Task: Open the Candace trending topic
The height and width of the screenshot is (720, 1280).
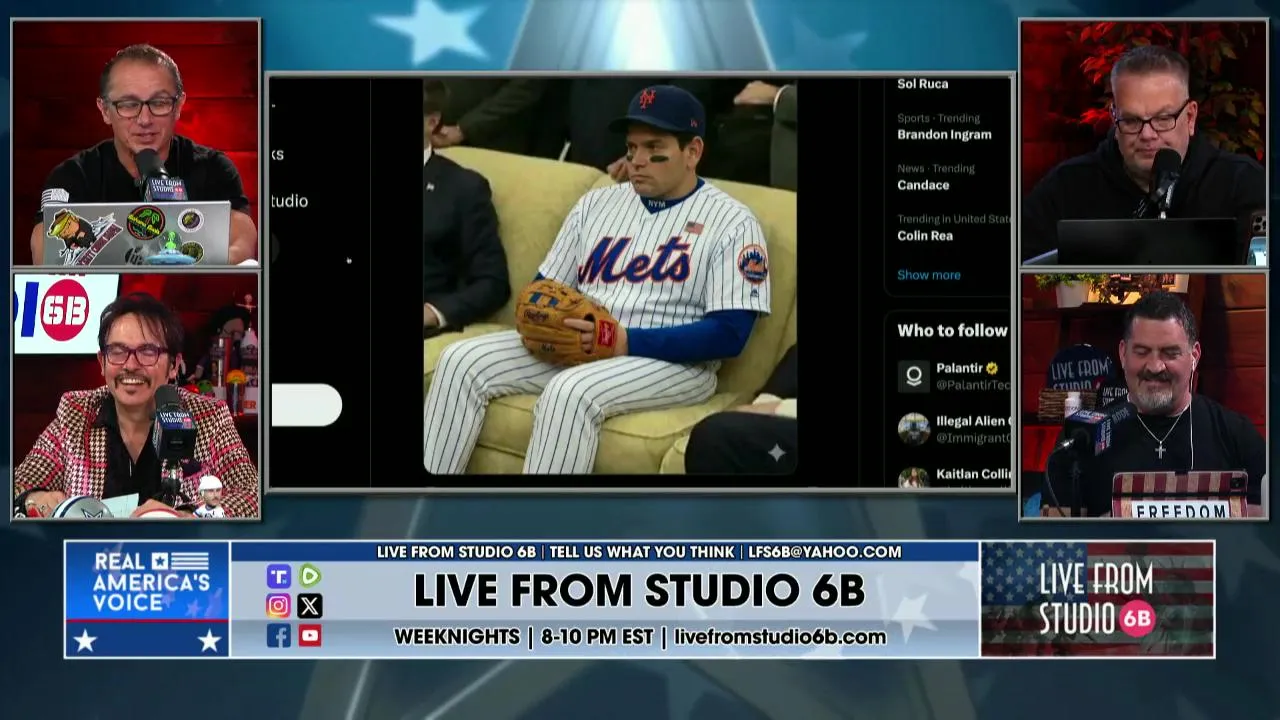Action: (923, 185)
